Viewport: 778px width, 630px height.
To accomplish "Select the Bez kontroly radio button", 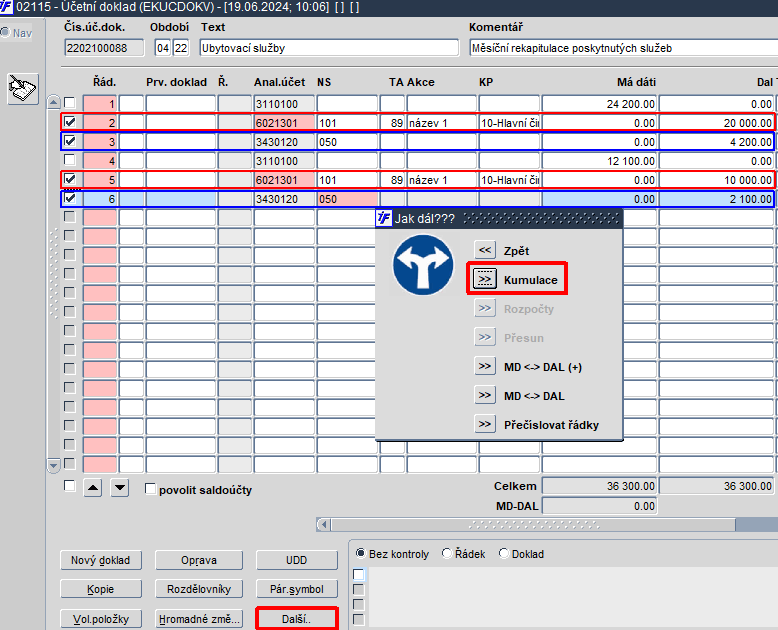I will 361,553.
